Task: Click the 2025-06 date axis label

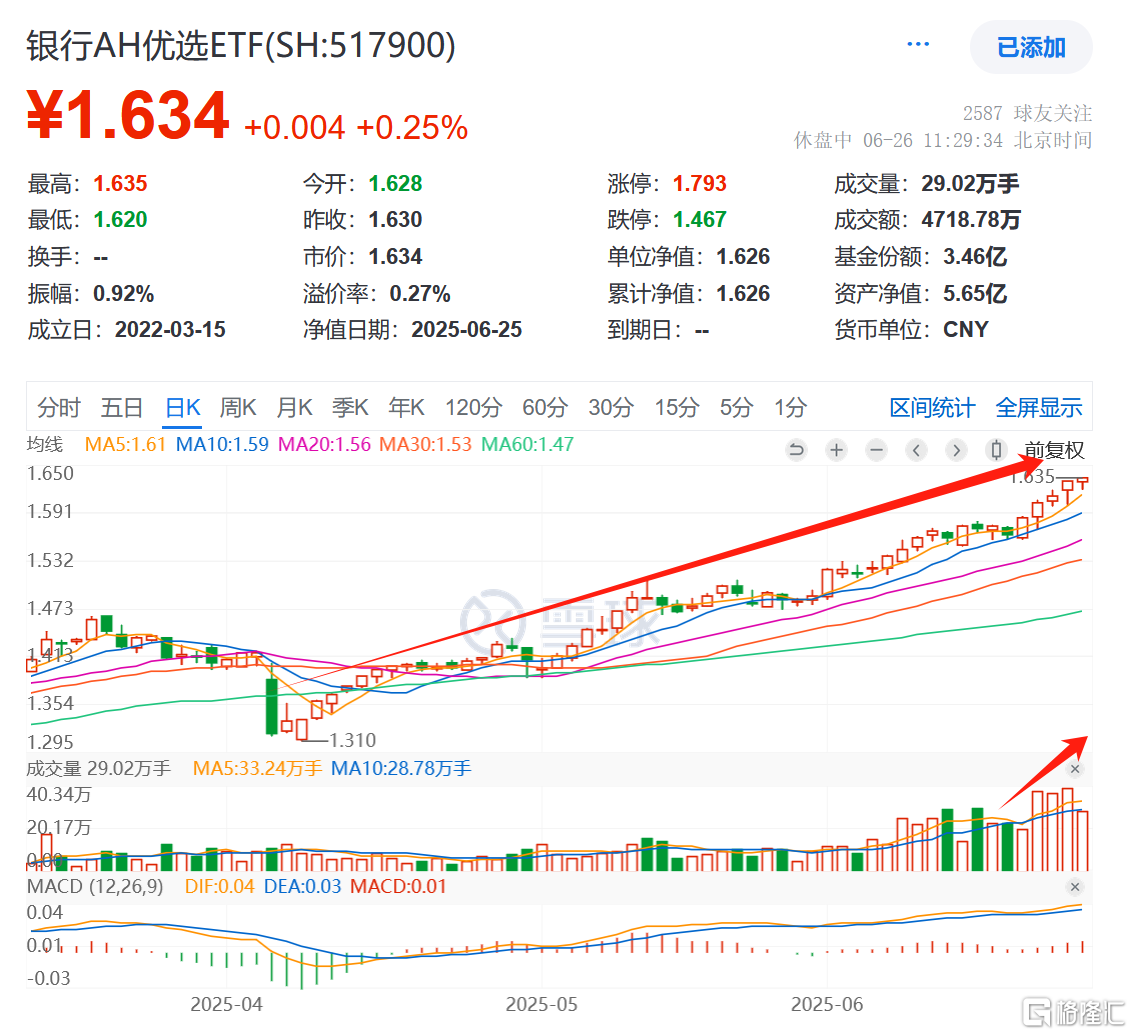Action: [x=827, y=1005]
